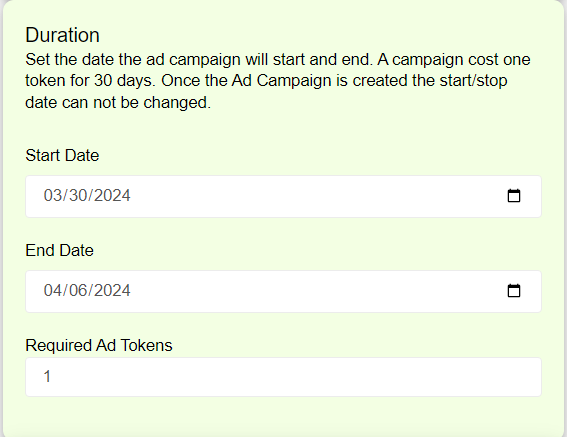The width and height of the screenshot is (567, 437).
Task: Select the day 30 in Start Date
Action: coord(78,196)
